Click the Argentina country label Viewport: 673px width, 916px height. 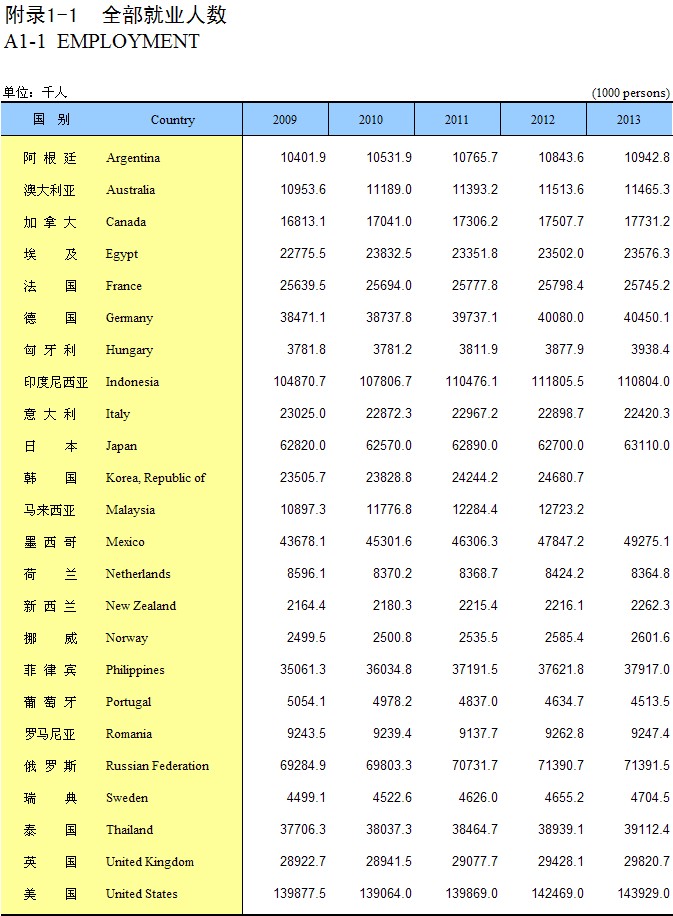coord(133,158)
